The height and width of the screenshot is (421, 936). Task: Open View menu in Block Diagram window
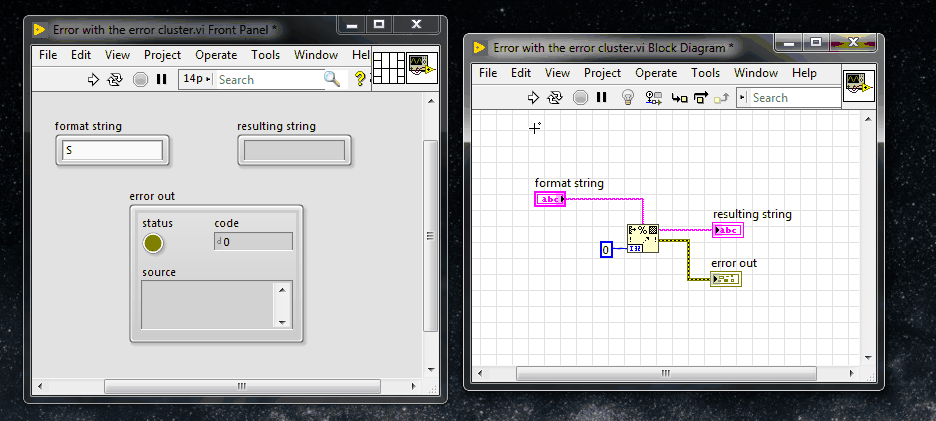557,73
